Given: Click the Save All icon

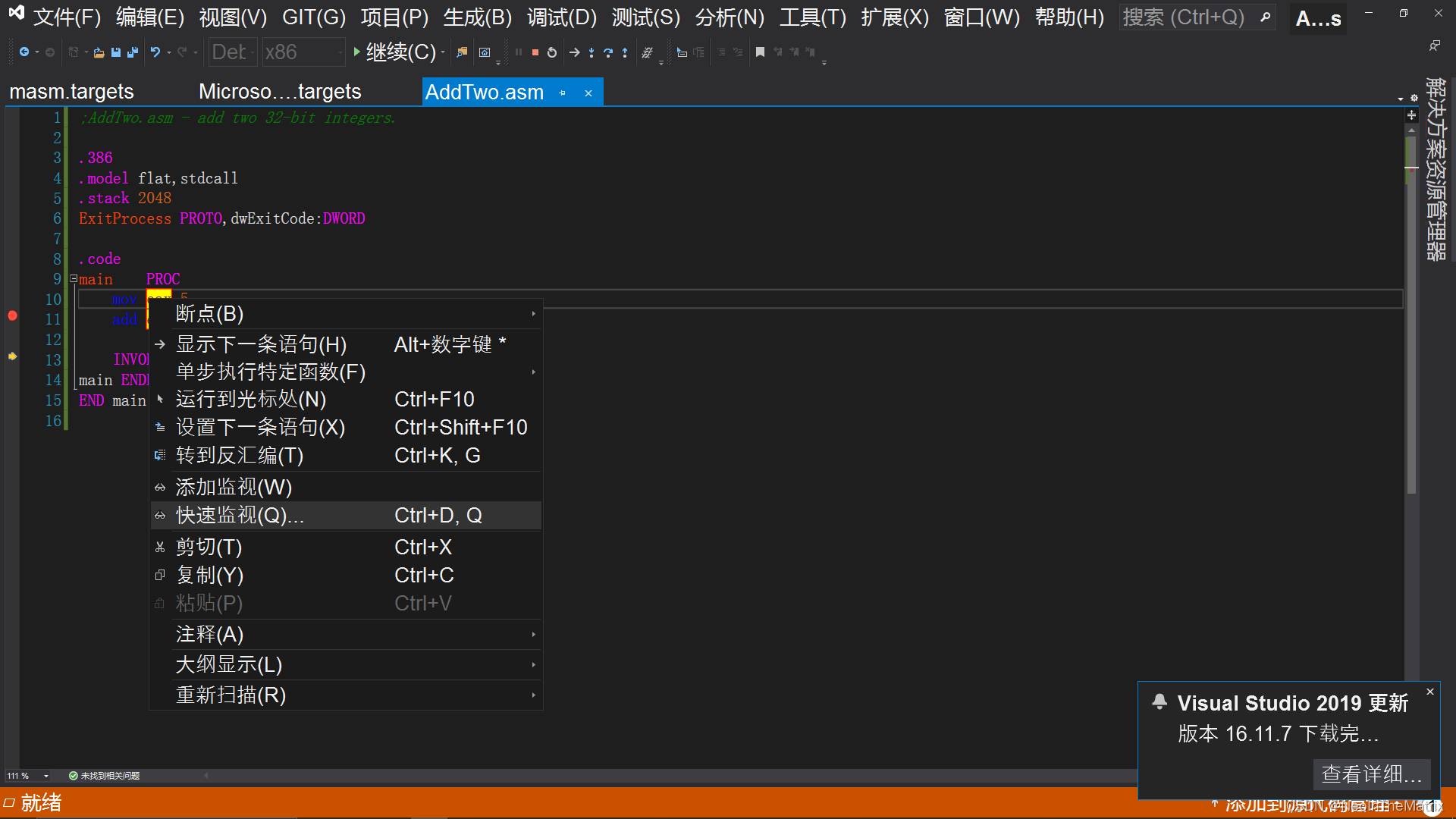Looking at the screenshot, I should pos(133,52).
